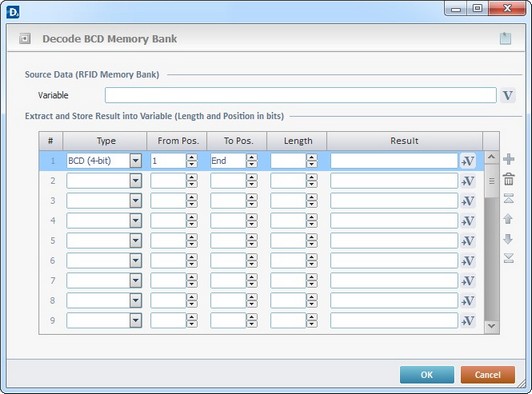Image resolution: width=532 pixels, height=394 pixels.
Task: Increase Length value in row 5
Action: (311, 238)
